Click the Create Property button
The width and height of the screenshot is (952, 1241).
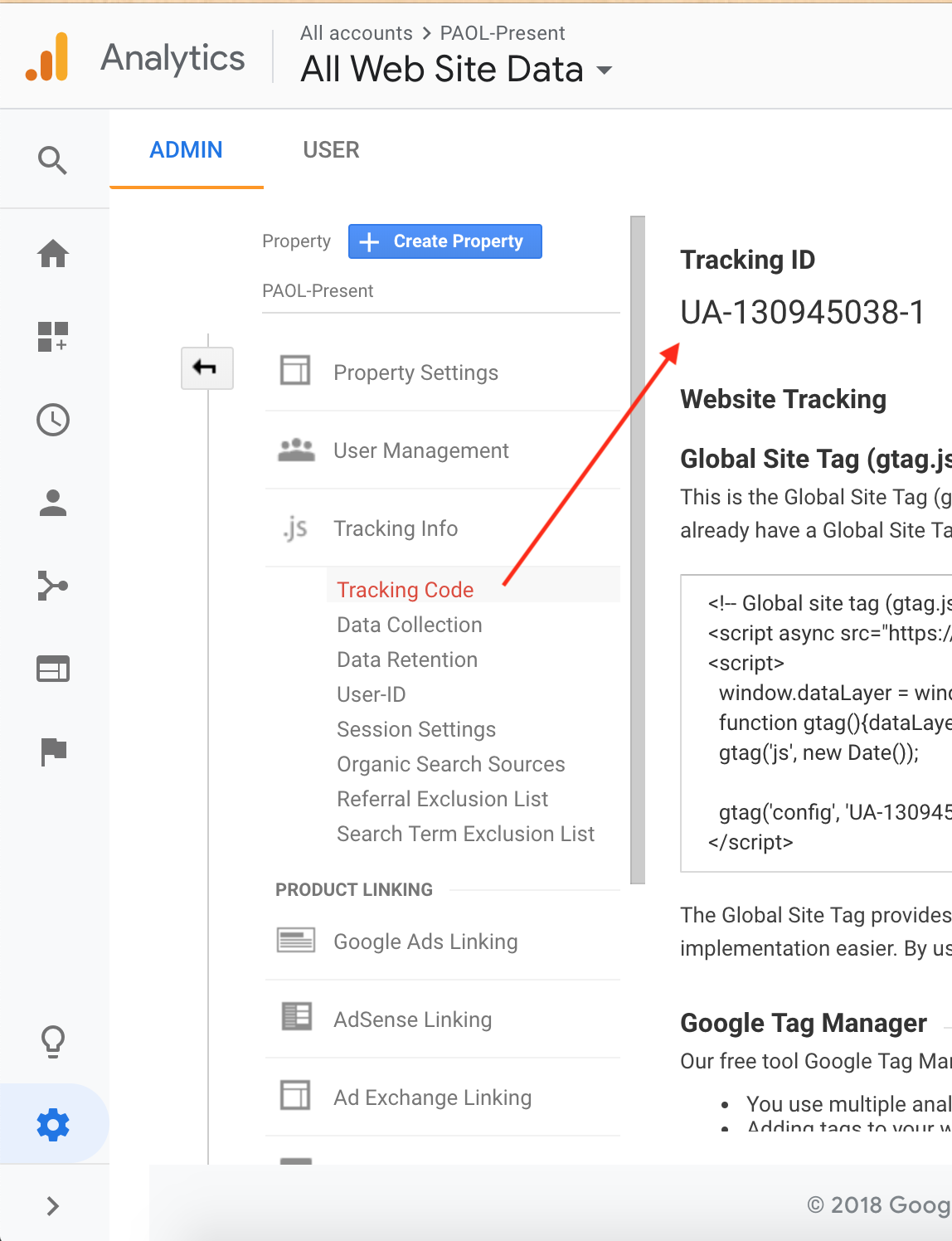click(x=445, y=241)
